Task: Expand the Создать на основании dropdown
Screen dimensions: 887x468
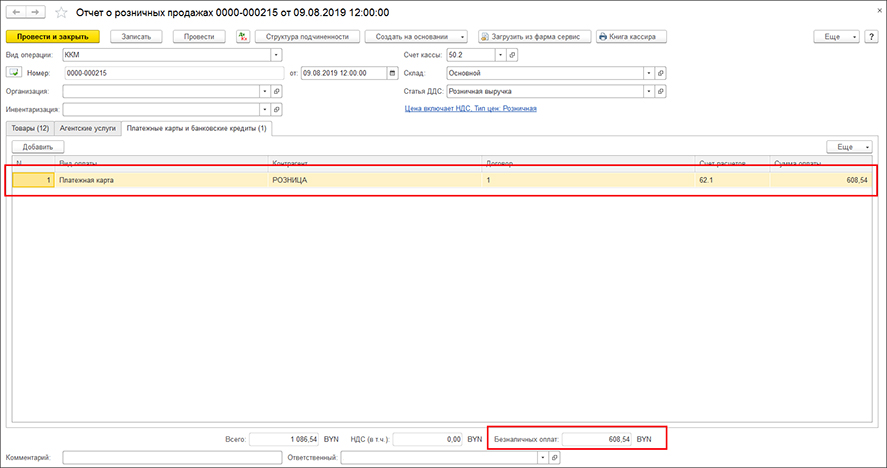Action: [462, 36]
